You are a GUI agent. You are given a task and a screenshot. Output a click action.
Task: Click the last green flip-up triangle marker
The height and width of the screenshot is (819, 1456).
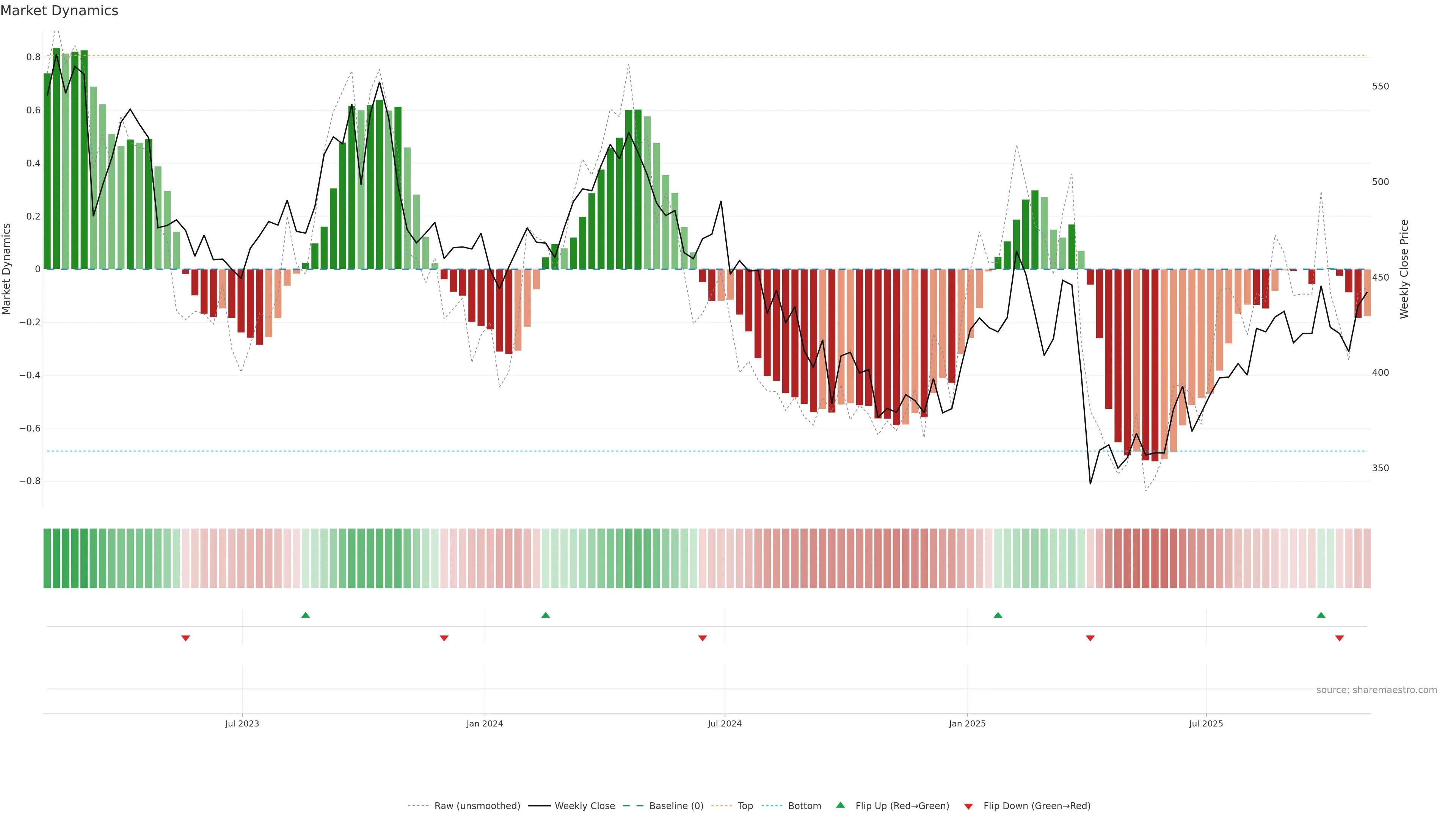(x=1321, y=615)
